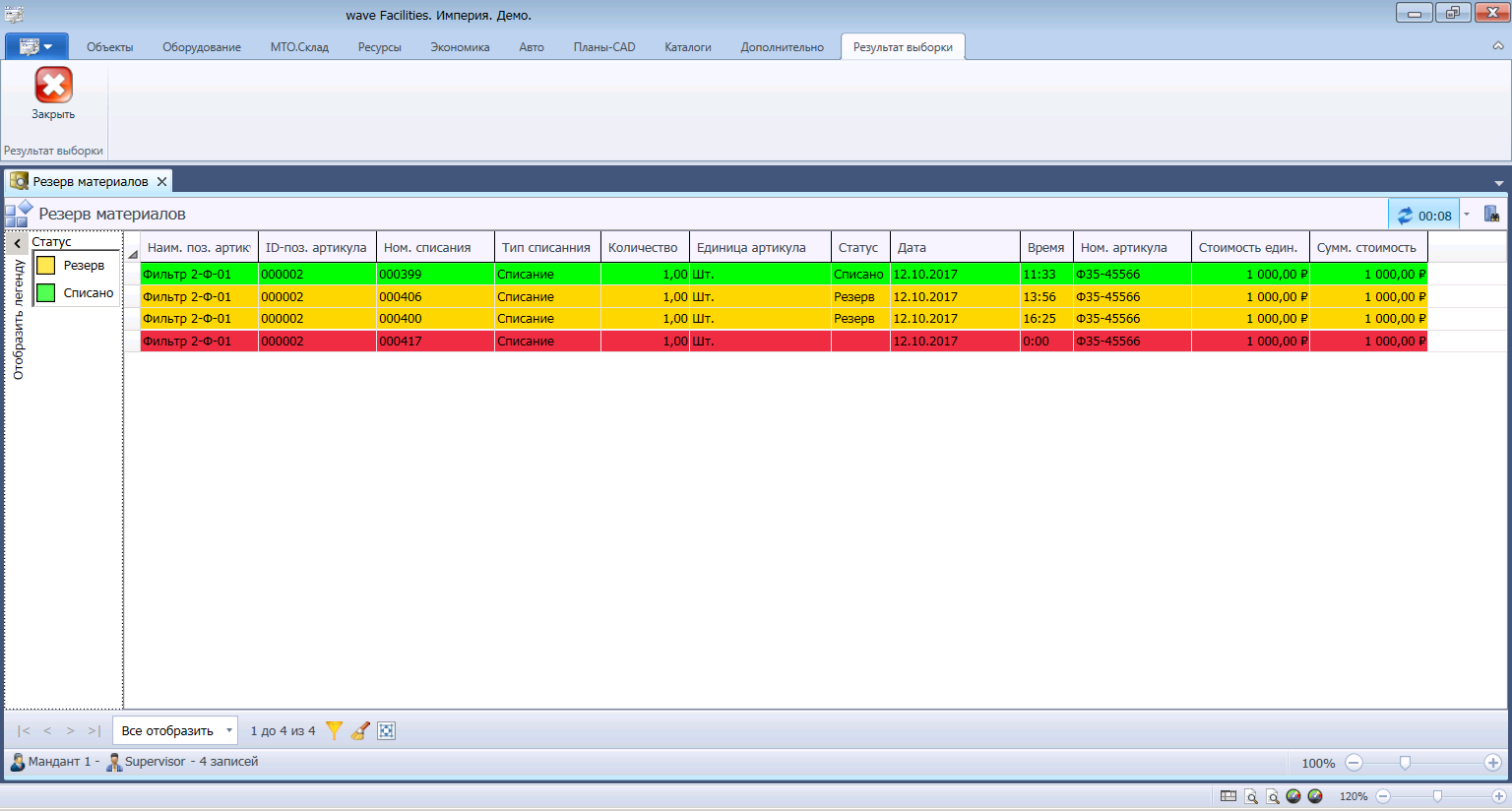Select the cell with write-off number 000399

(435, 275)
